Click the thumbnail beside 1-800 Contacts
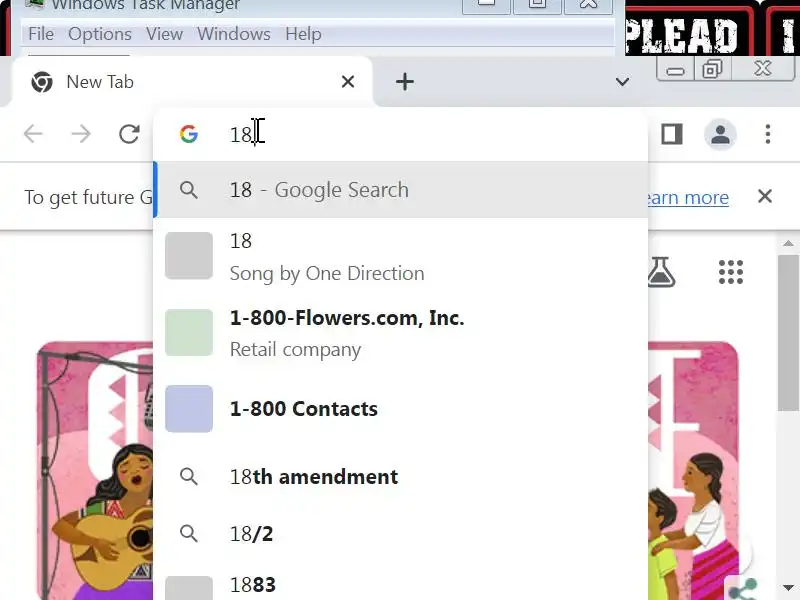The image size is (800, 600). tap(189, 409)
